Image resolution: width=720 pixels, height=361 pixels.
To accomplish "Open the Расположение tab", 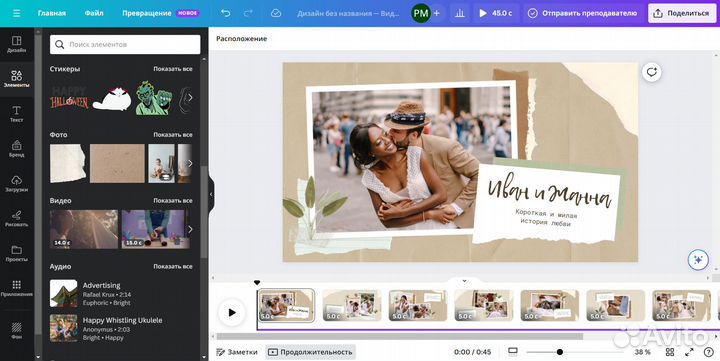I will [x=242, y=39].
